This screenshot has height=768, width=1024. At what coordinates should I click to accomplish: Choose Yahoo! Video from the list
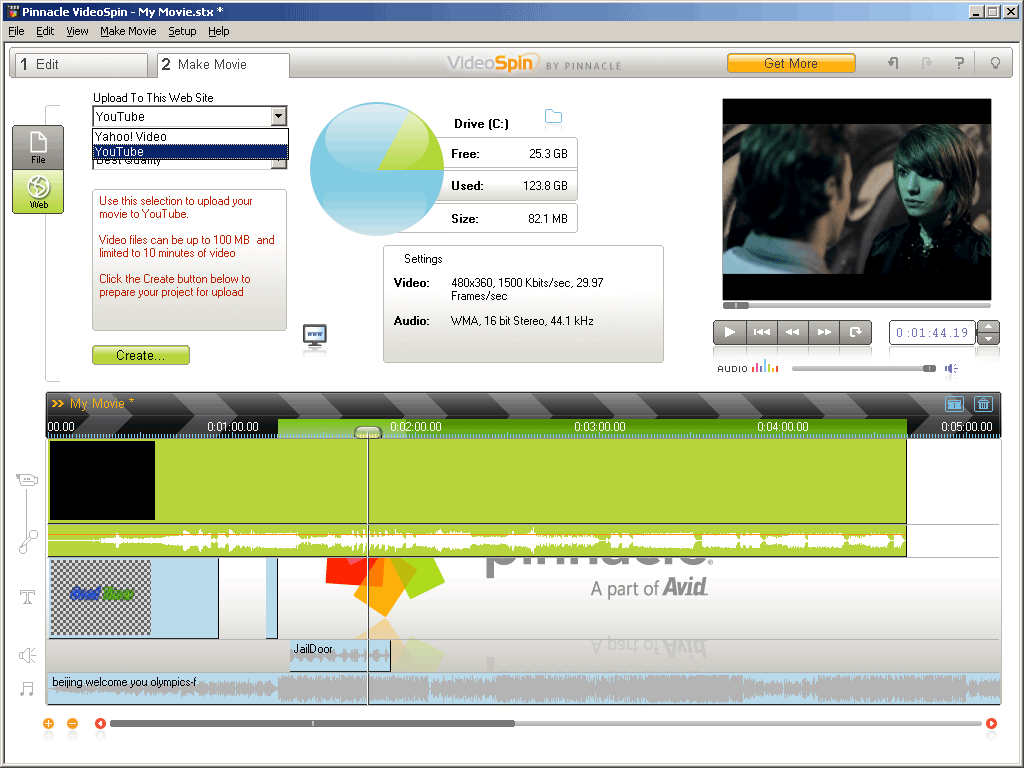[x=190, y=136]
